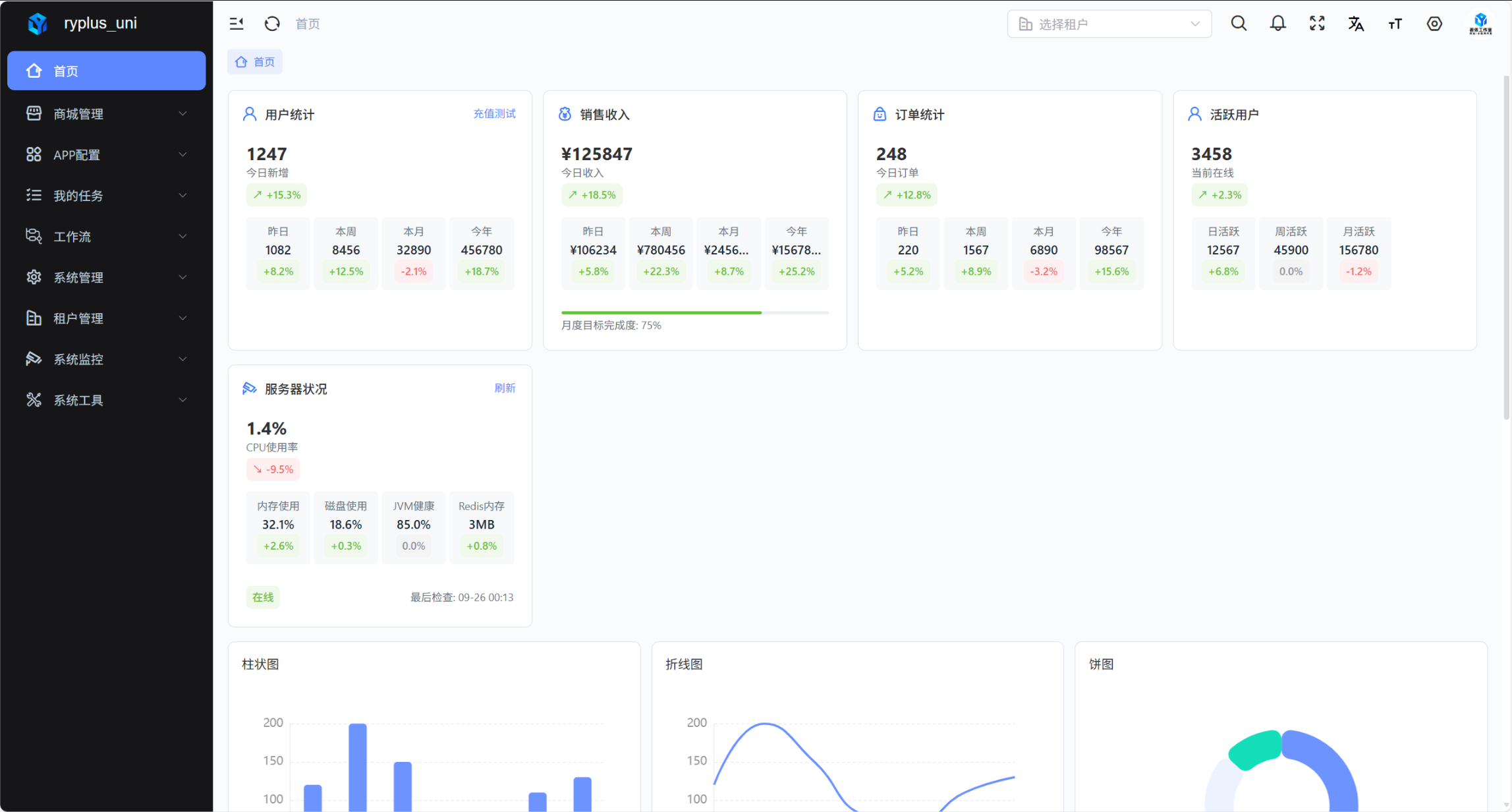
Task: Click the page refresh icon in header
Action: [x=272, y=24]
